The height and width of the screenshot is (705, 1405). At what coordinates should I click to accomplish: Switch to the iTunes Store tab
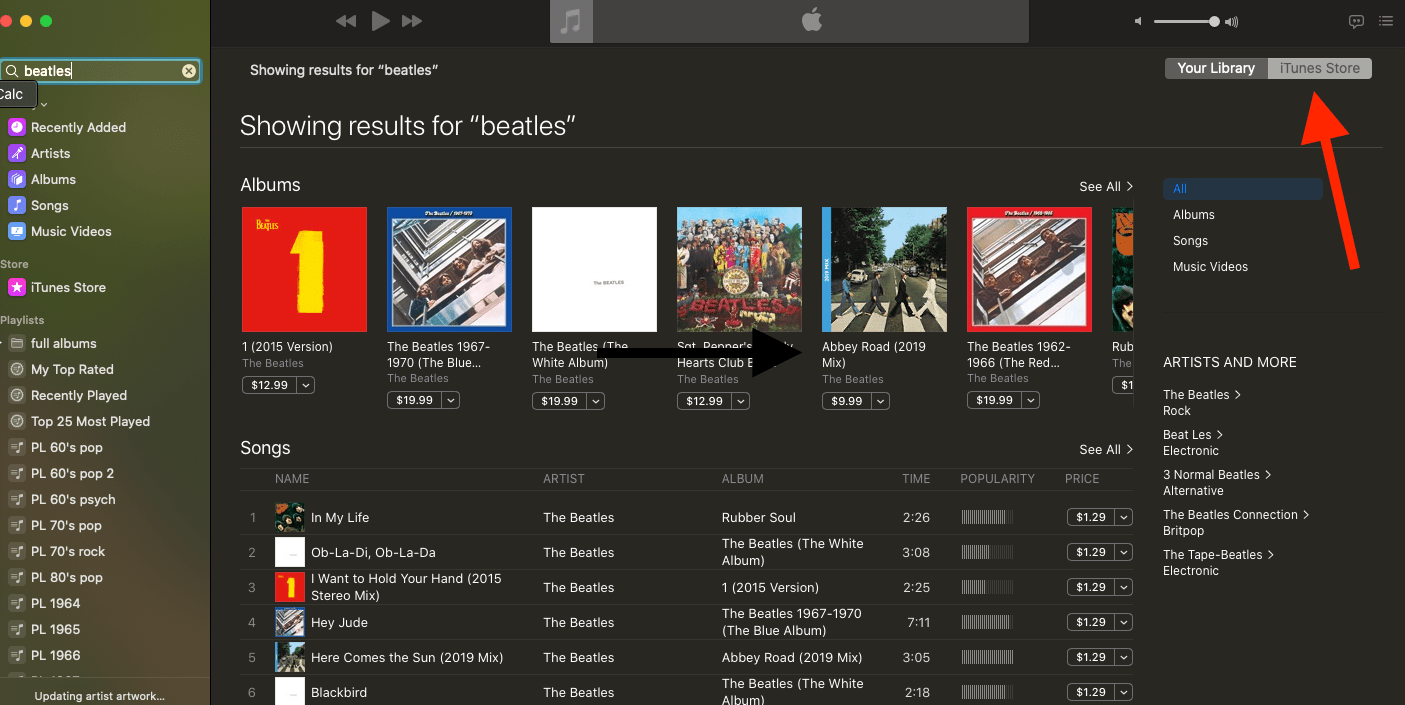1320,68
